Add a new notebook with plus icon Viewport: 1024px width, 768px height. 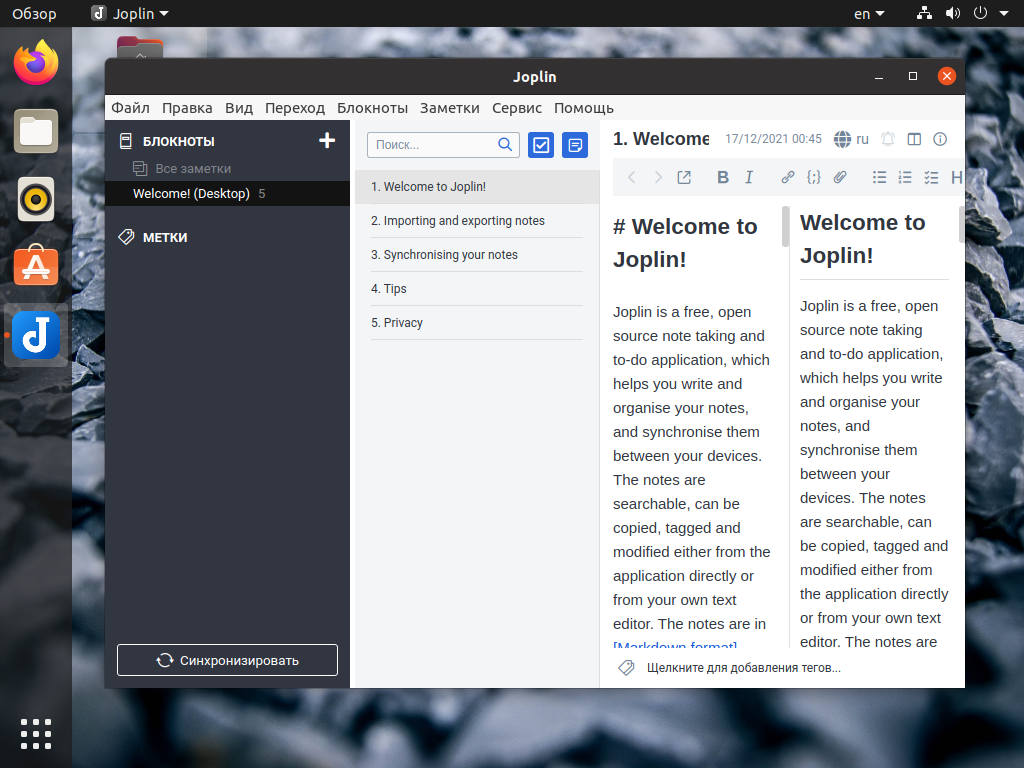[x=327, y=140]
